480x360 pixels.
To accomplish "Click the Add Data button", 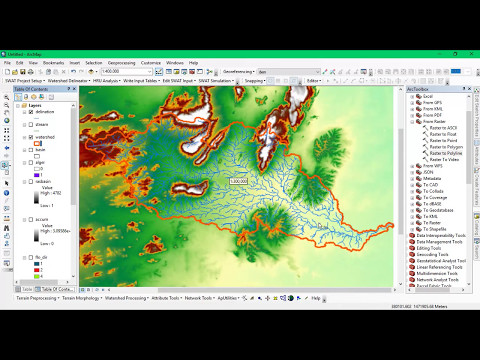I will click(x=91, y=72).
